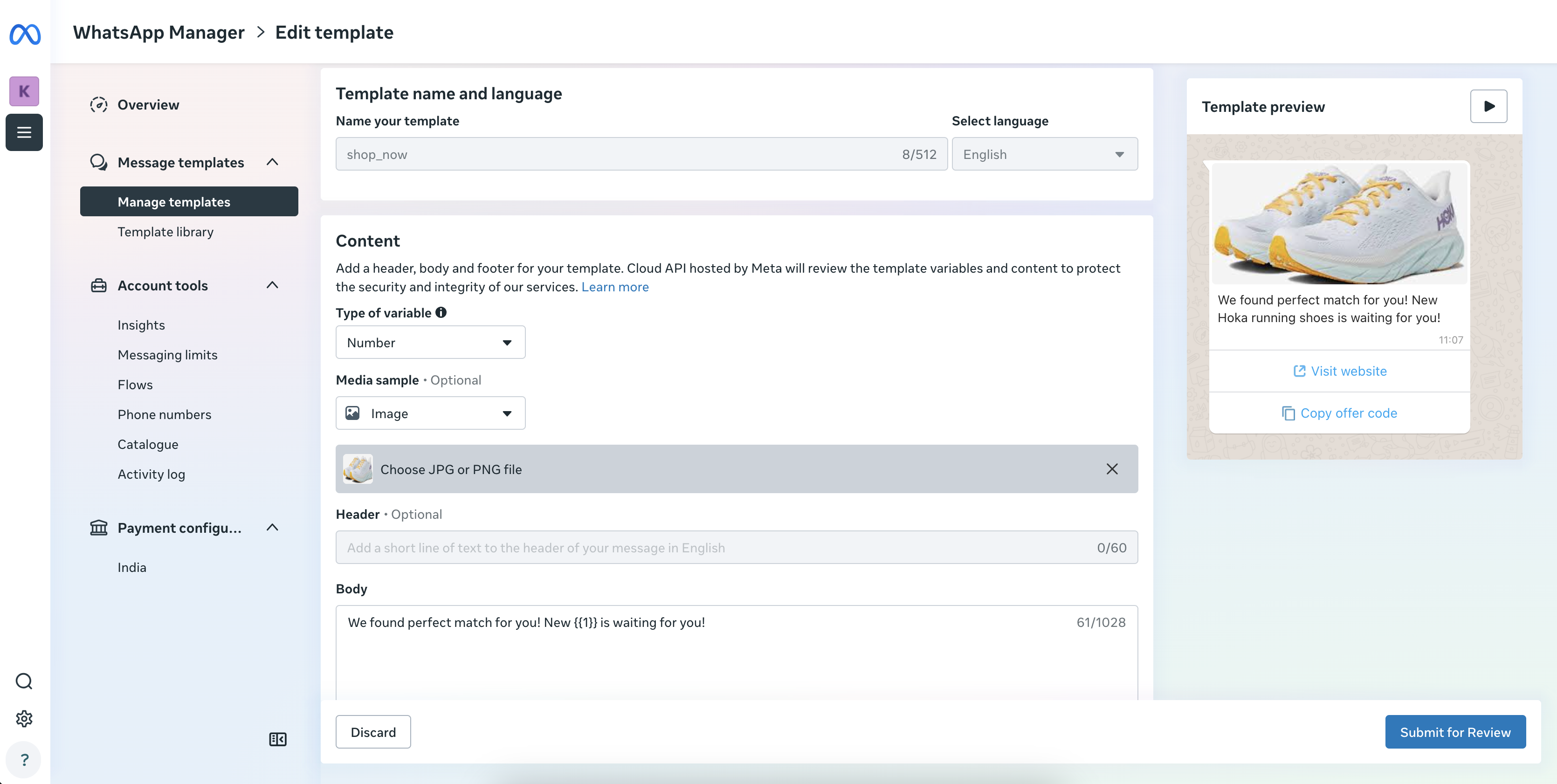
Task: Open search from the bottom sidebar
Action: (x=24, y=681)
